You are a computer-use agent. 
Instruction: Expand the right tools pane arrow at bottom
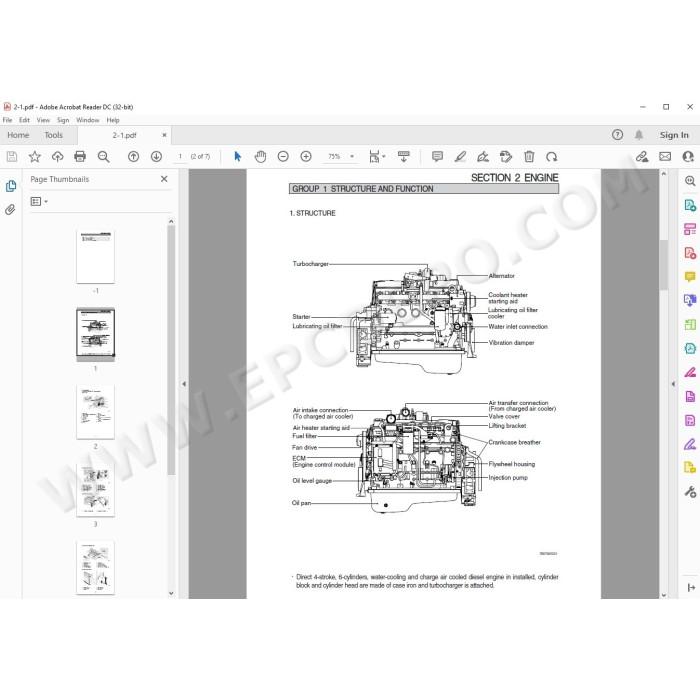[x=691, y=588]
